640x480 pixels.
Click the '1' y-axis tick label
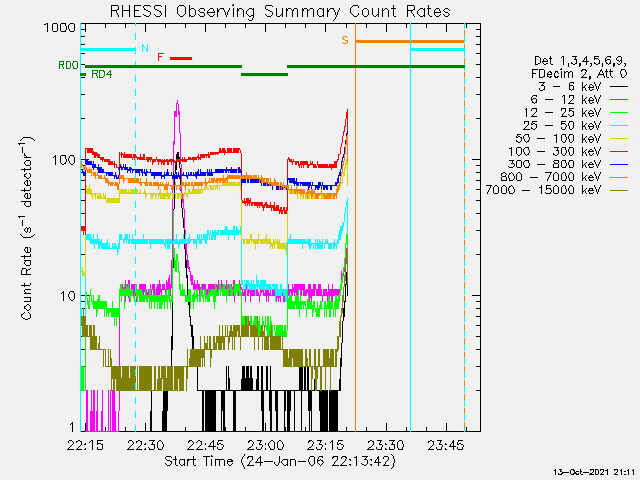[72, 427]
